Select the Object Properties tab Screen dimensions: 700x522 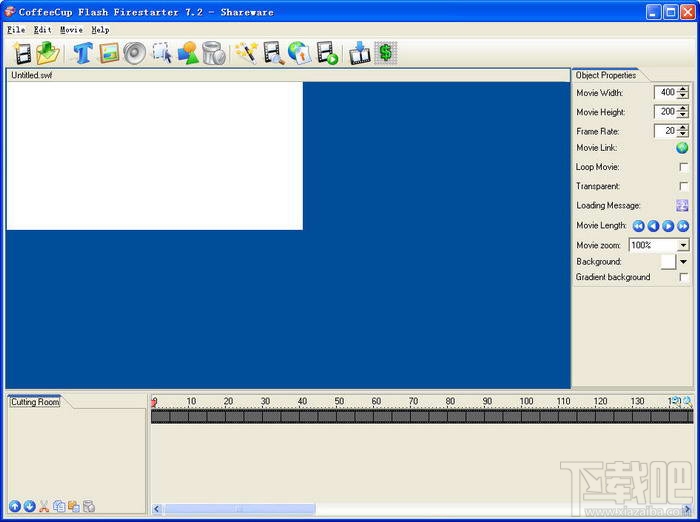click(x=606, y=75)
